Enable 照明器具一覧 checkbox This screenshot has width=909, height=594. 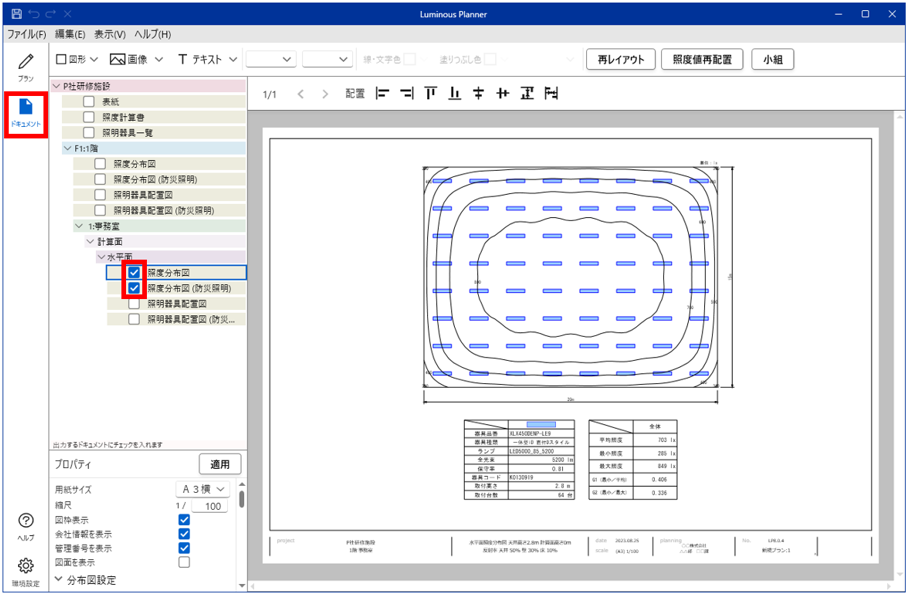[89, 132]
